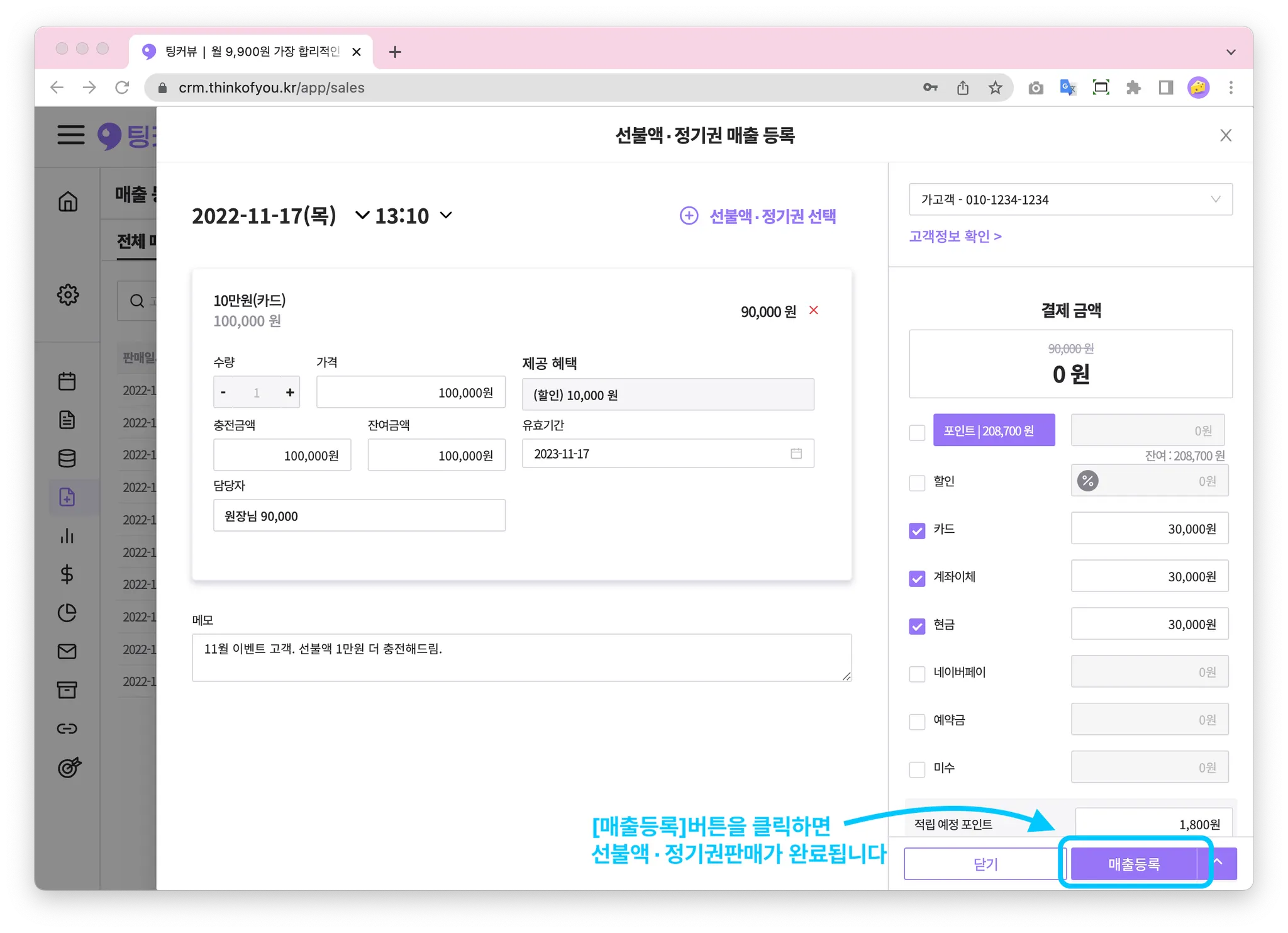
Task: Enable the 네이버페이 payment checkbox
Action: (x=917, y=674)
